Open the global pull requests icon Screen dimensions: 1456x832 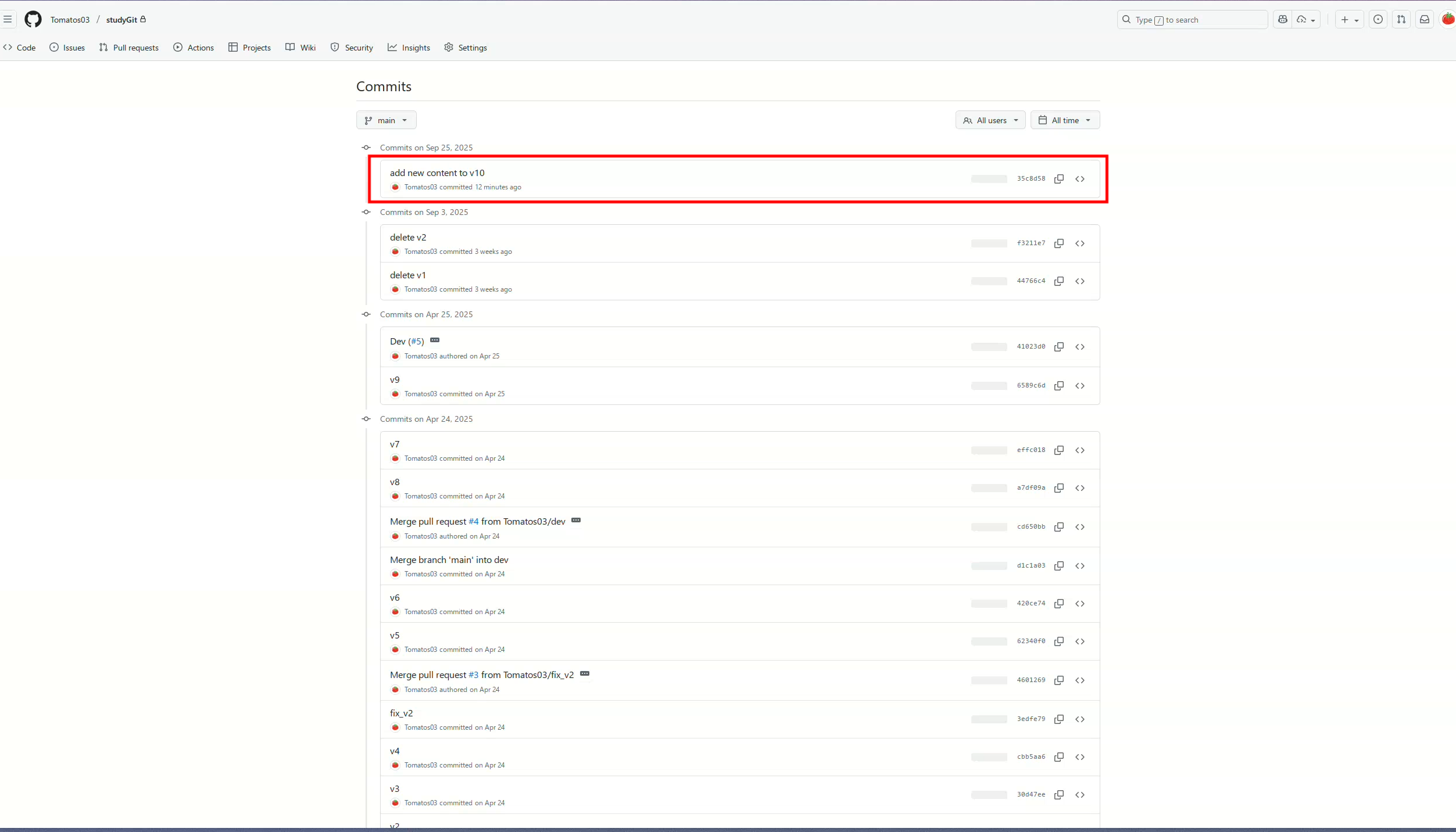pyautogui.click(x=1401, y=19)
